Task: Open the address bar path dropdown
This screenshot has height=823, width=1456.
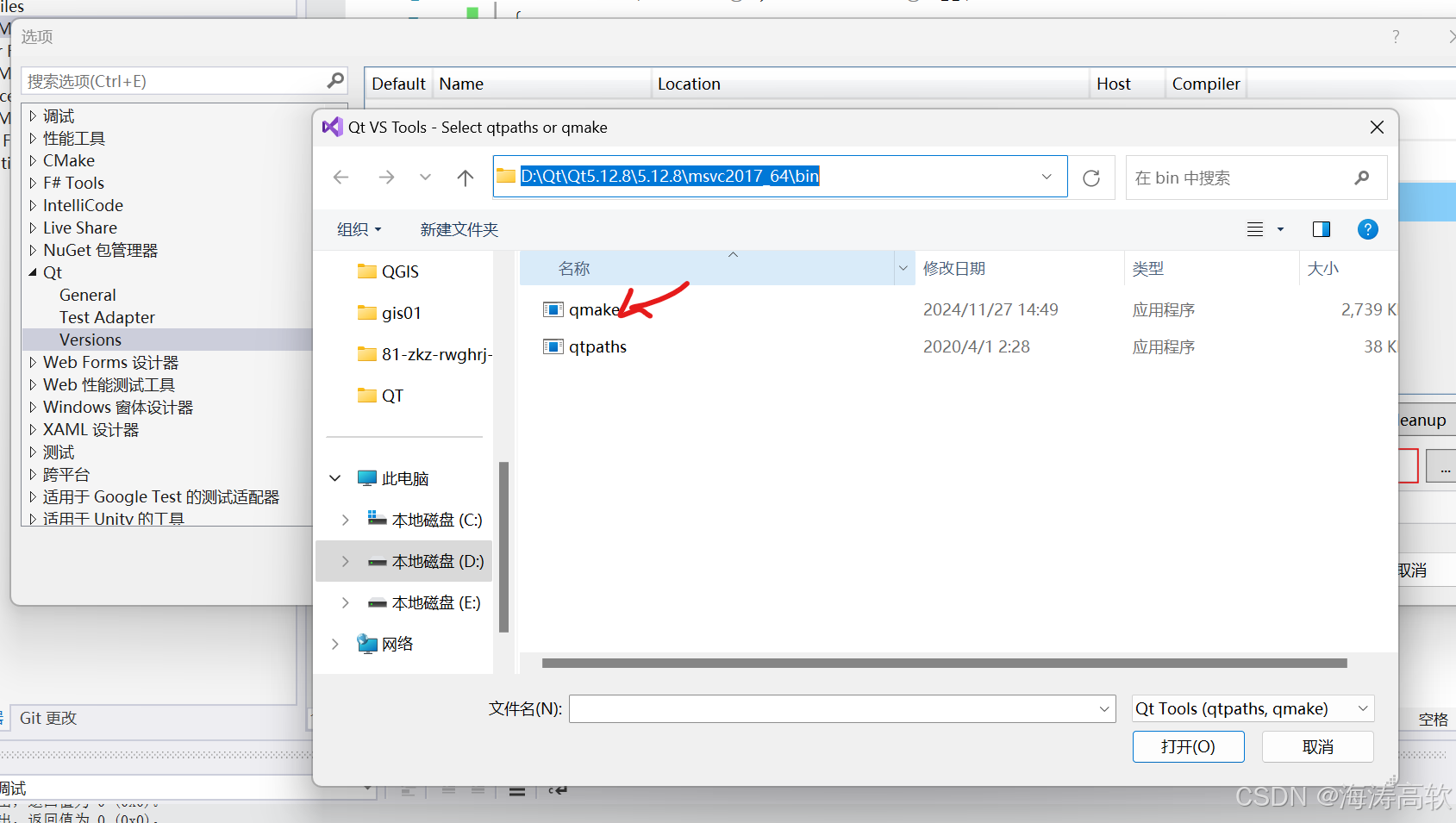Action: [x=1046, y=176]
